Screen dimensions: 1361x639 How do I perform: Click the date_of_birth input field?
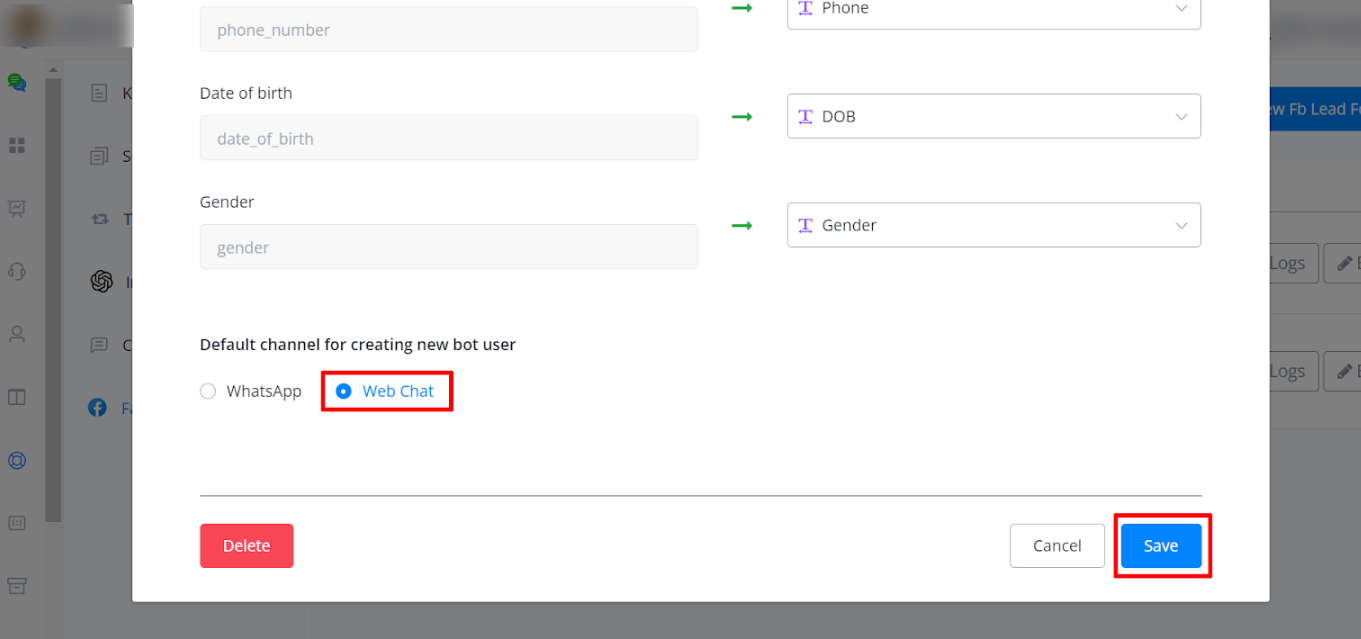coord(448,138)
